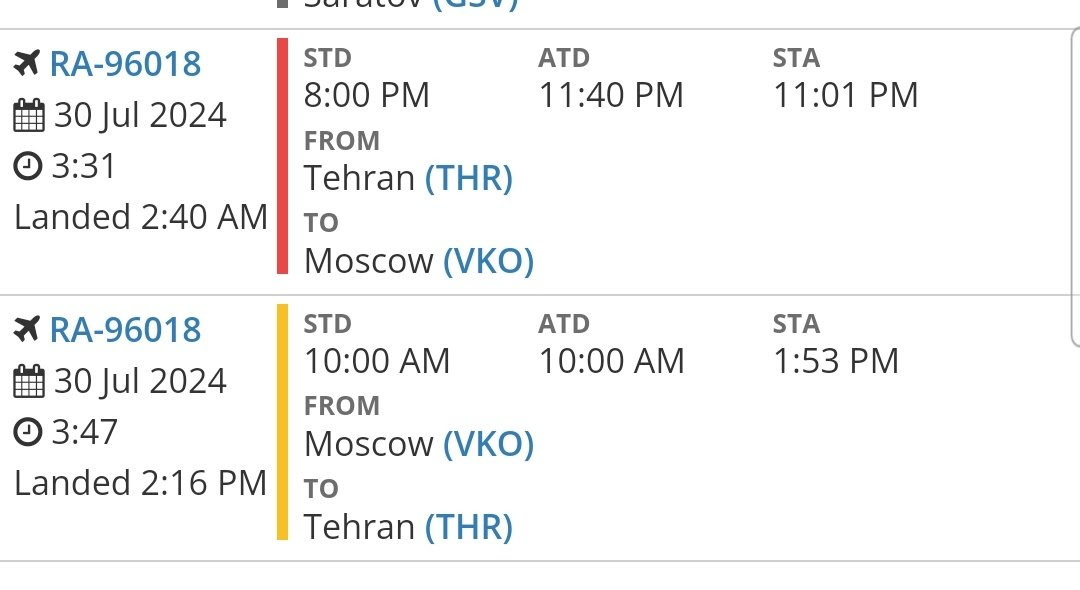The height and width of the screenshot is (590, 1080).
Task: Open the (THR) airport link under FROM
Action: 469,178
